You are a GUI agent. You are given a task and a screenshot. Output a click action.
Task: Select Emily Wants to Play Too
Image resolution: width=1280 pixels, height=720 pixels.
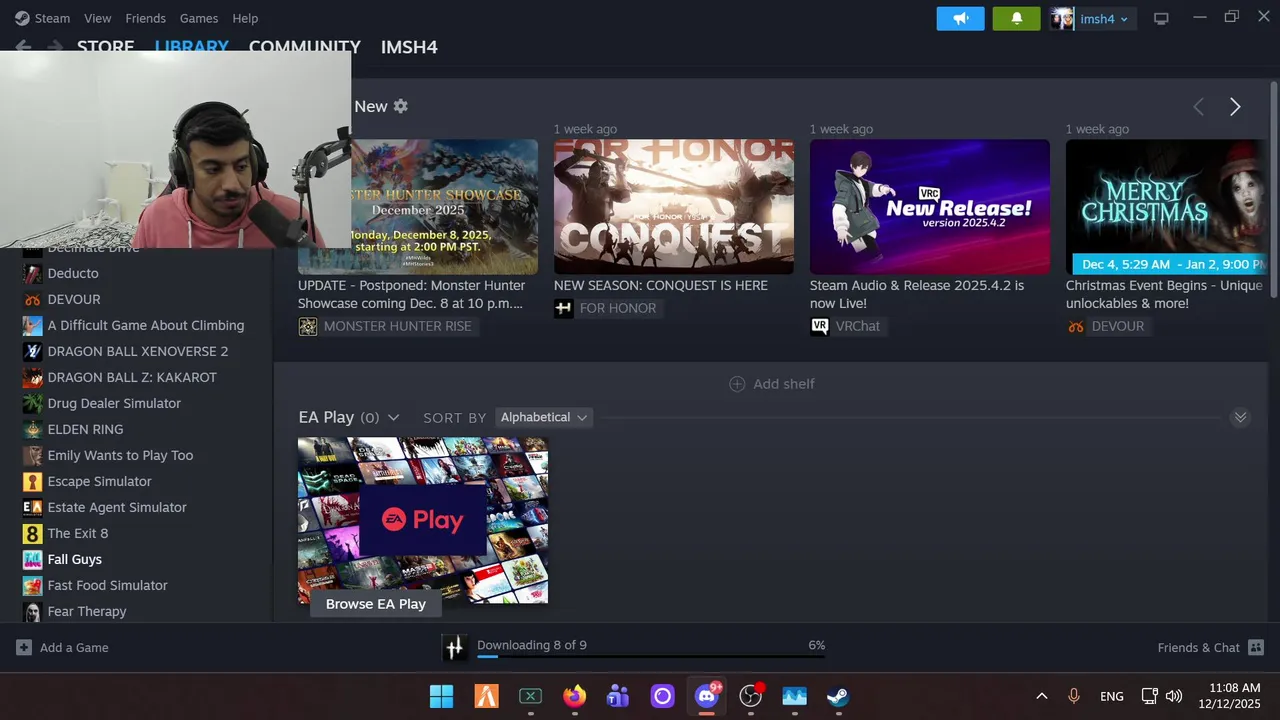[120, 455]
